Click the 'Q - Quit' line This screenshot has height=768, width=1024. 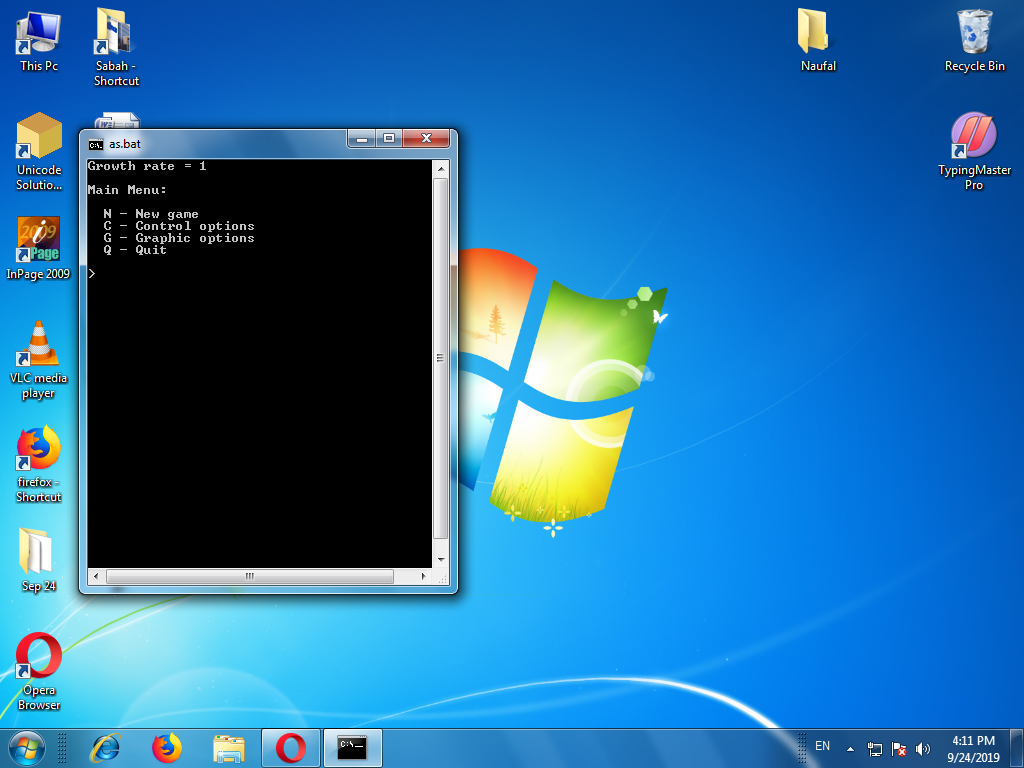pos(135,250)
